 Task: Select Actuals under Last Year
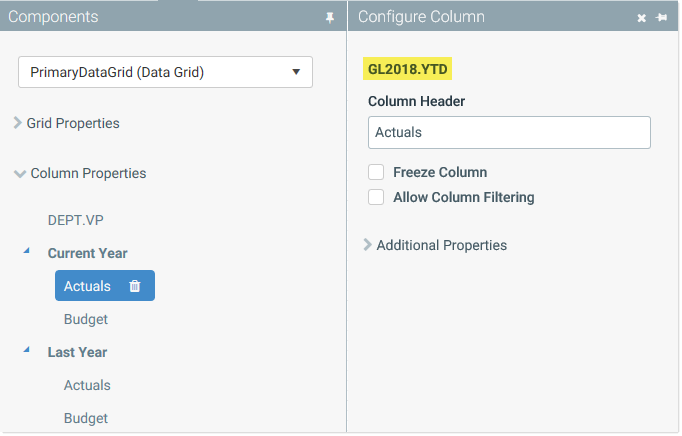click(87, 385)
